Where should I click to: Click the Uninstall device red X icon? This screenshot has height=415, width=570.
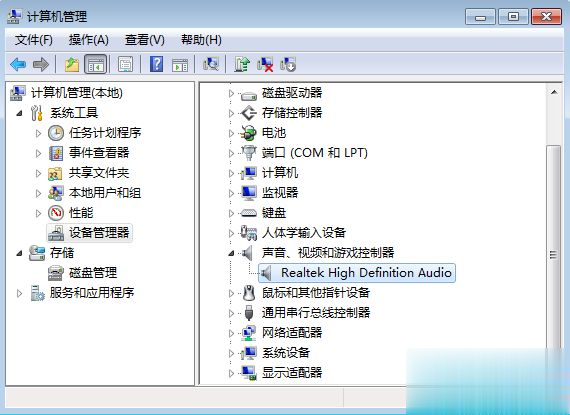coord(265,64)
